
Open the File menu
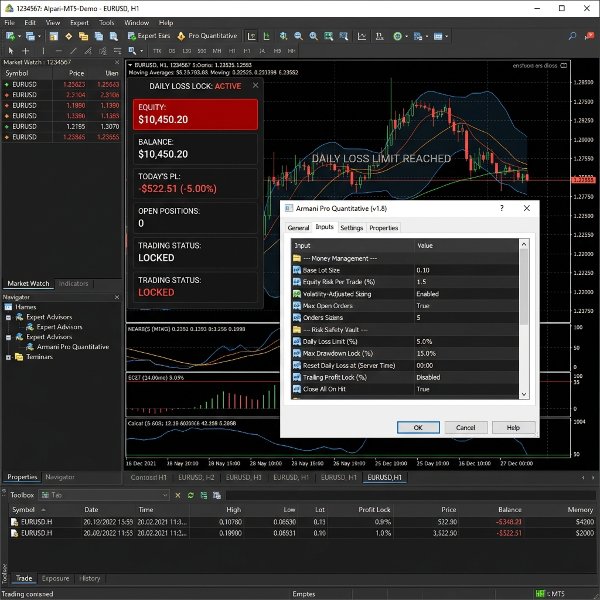point(10,23)
